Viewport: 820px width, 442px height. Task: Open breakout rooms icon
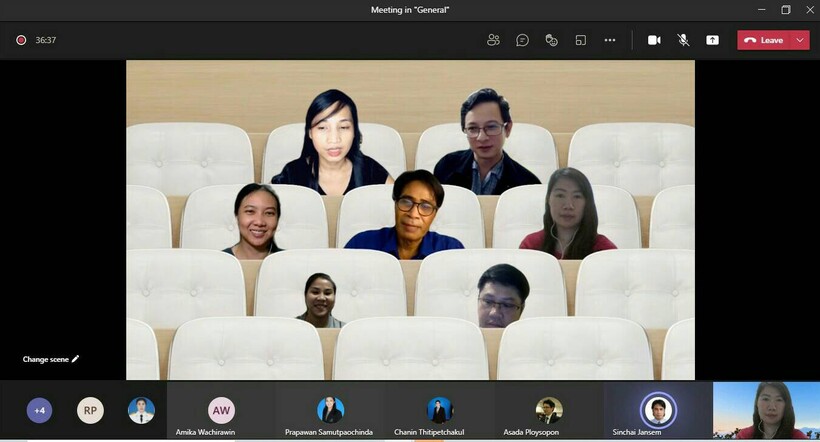[x=580, y=40]
